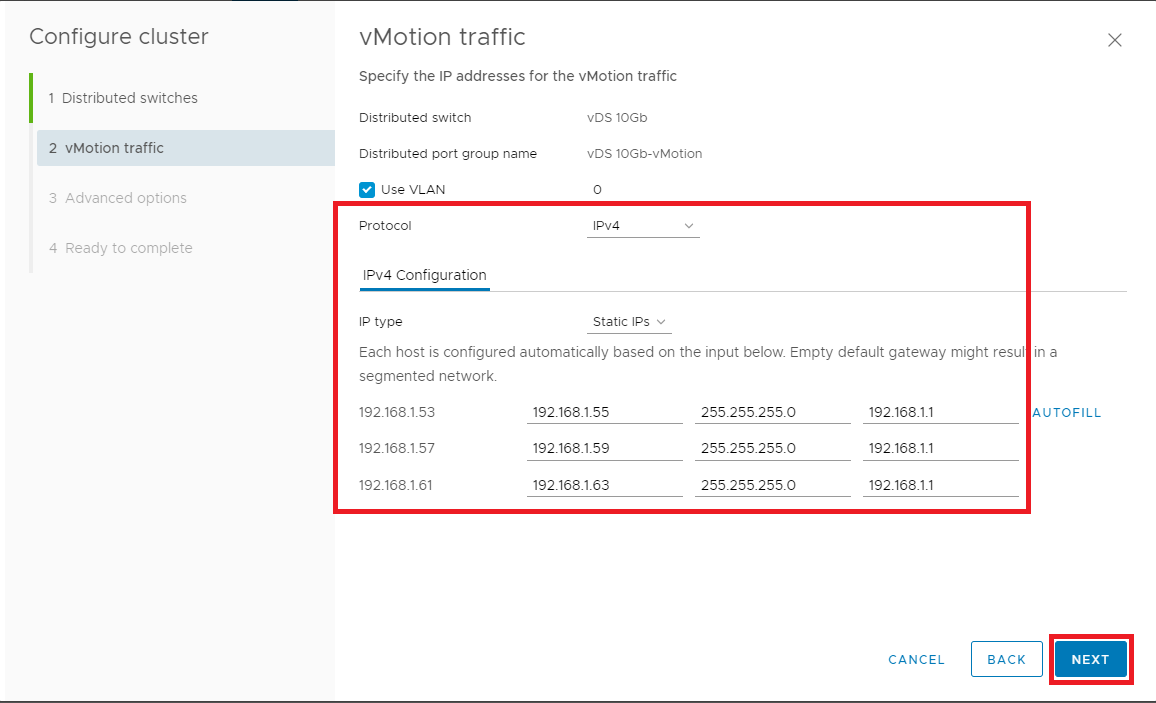The height and width of the screenshot is (703, 1156).
Task: Click subnet mask field for host 192.168.1.53
Action: click(772, 412)
